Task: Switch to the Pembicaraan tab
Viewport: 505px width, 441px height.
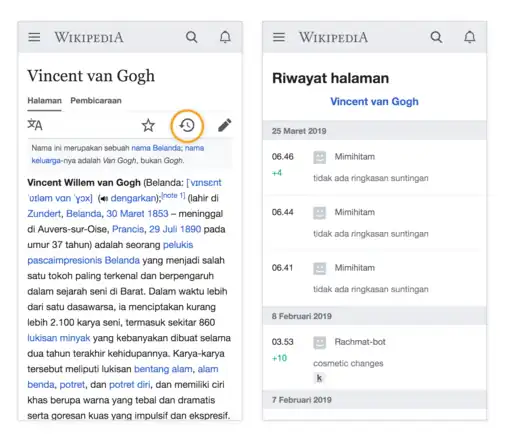Action: click(x=96, y=101)
